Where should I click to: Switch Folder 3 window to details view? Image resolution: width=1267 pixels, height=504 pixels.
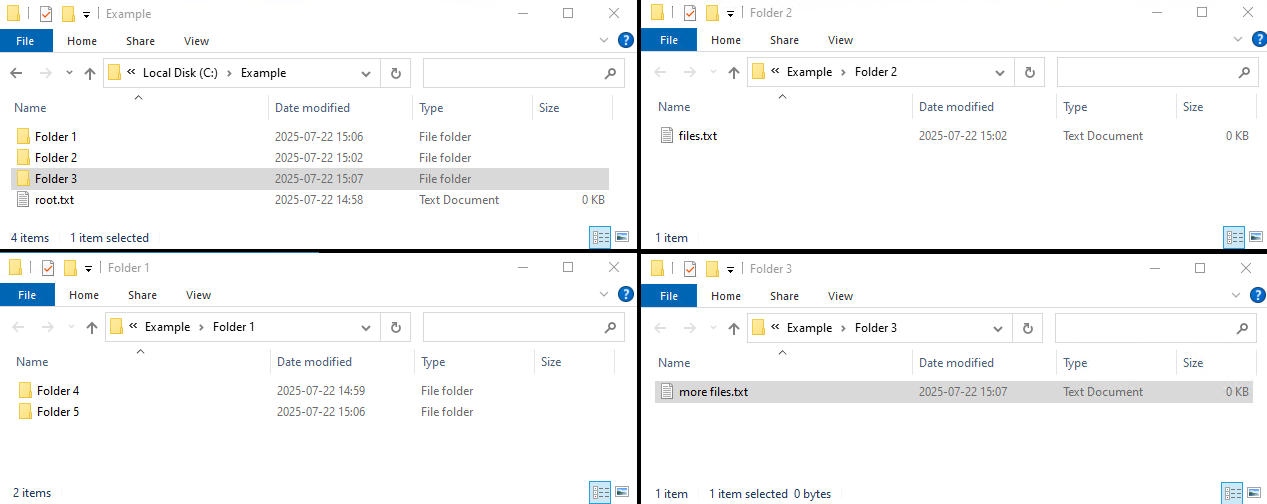1233,493
